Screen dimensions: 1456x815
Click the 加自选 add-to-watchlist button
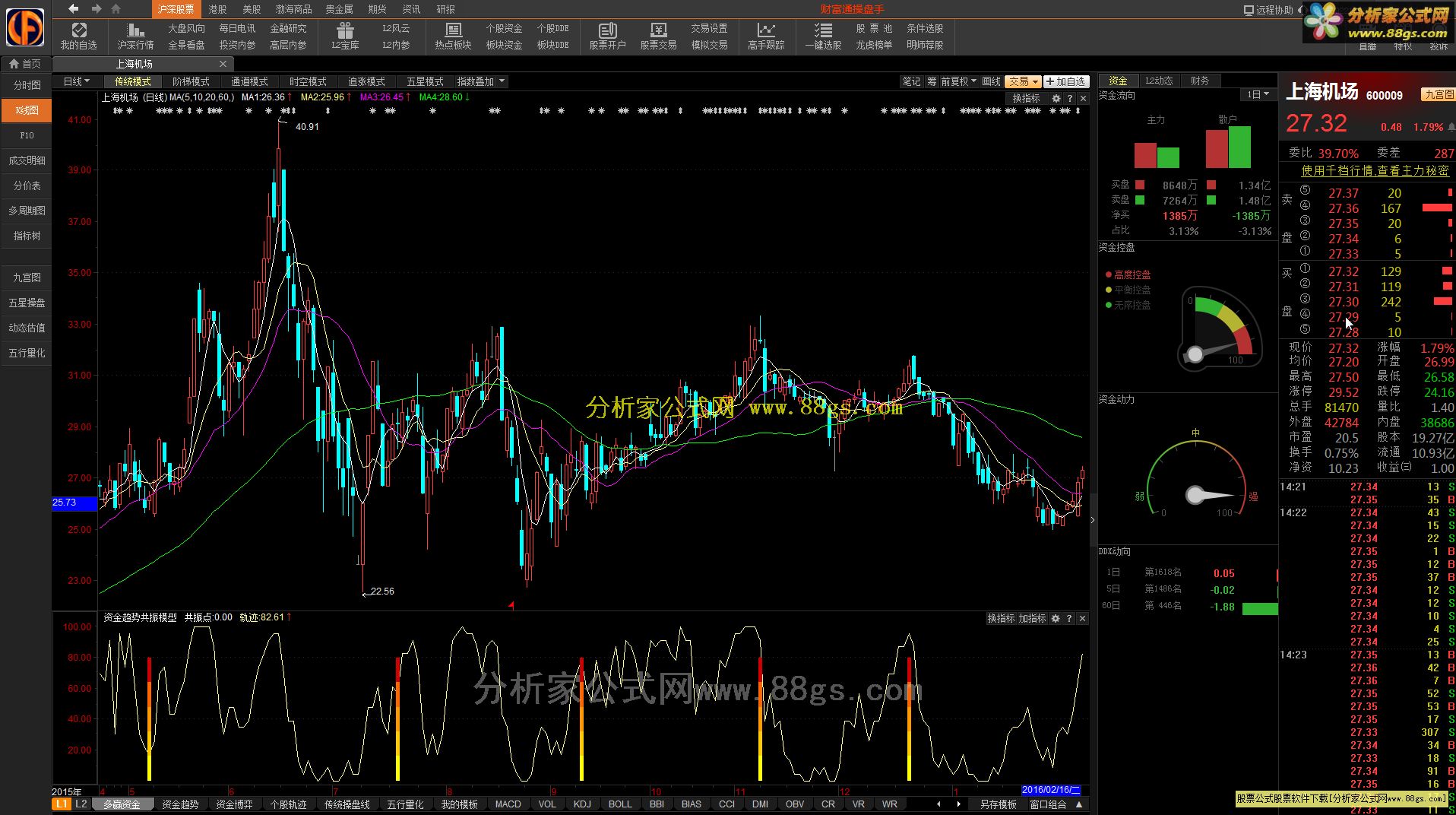(1066, 81)
